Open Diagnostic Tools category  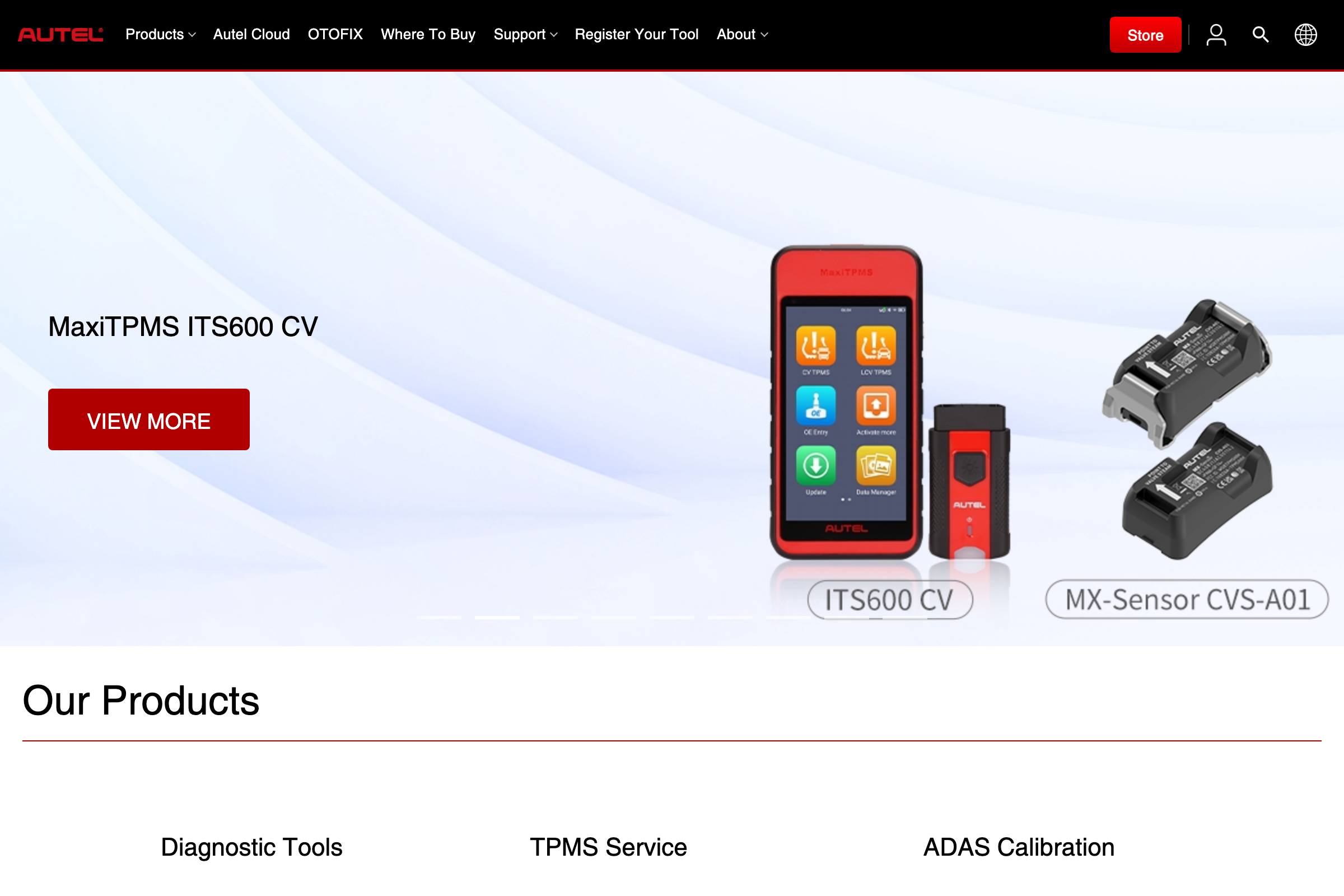(251, 847)
